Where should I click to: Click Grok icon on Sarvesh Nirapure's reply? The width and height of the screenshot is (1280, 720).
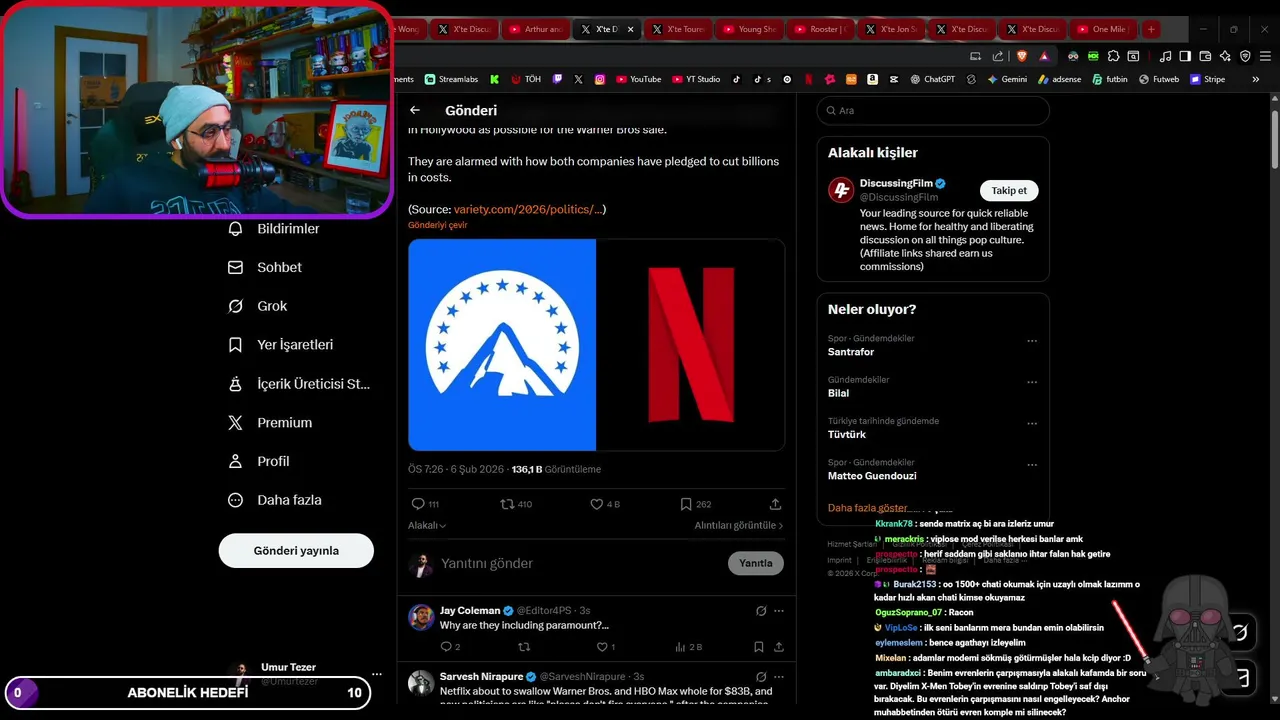pyautogui.click(x=761, y=677)
